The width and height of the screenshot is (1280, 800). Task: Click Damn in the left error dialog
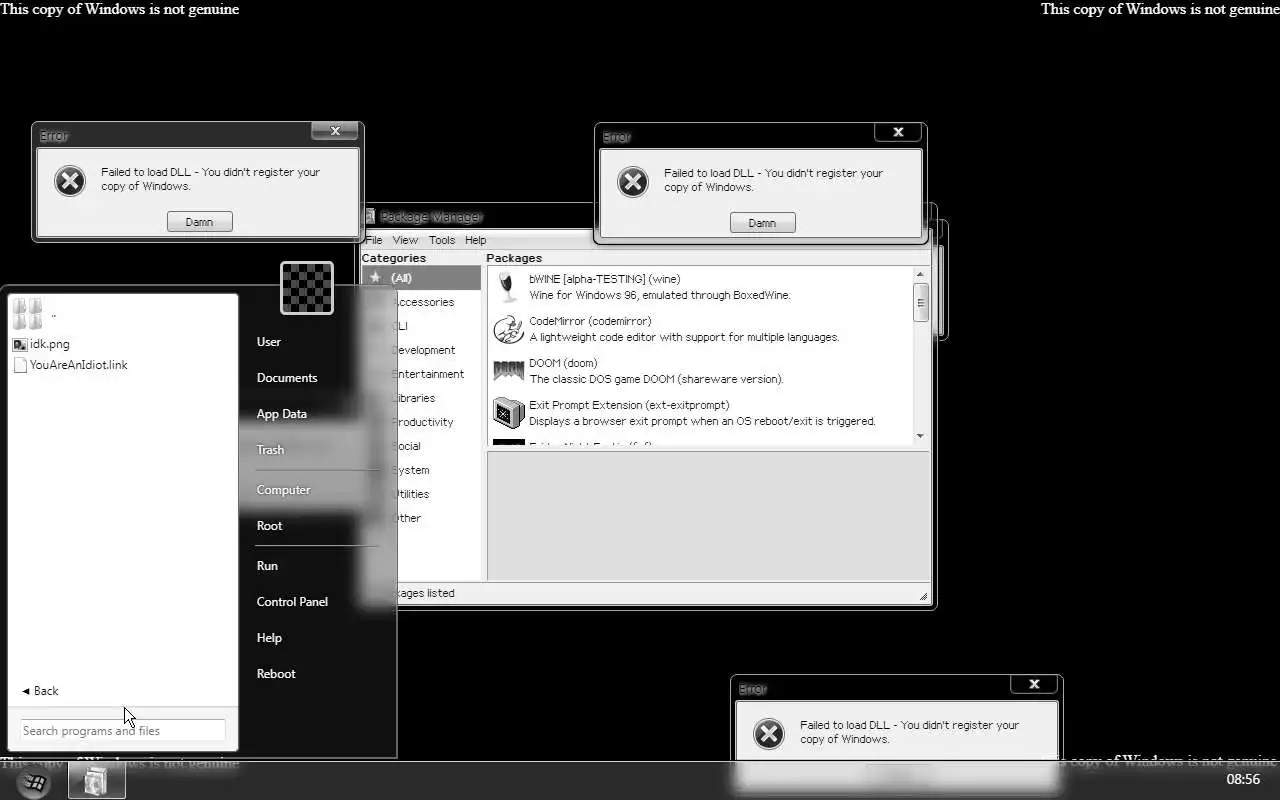tap(200, 222)
